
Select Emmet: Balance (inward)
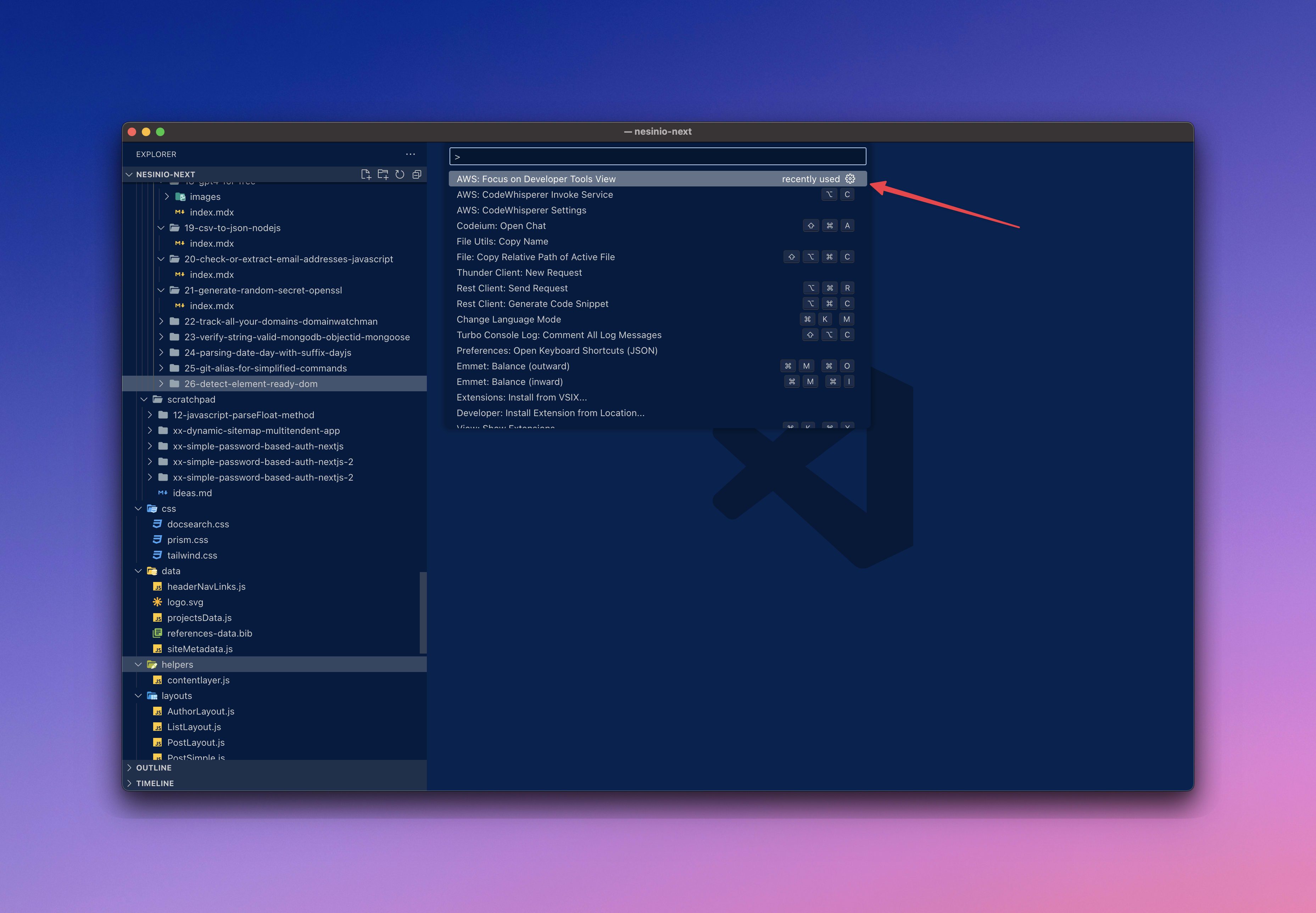(658, 382)
